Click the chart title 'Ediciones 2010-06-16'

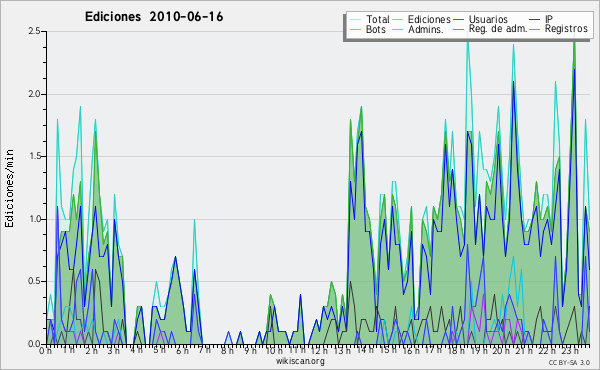154,17
